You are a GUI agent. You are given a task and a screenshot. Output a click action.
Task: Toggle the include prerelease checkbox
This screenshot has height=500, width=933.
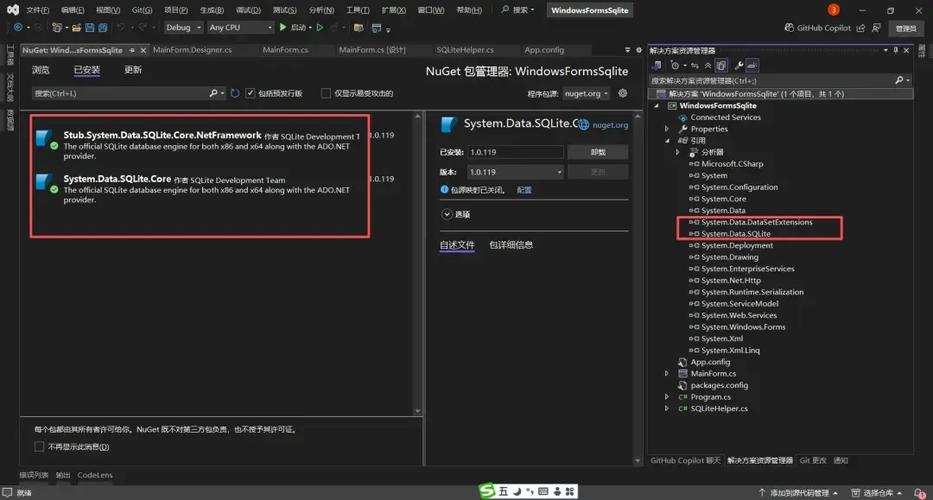[x=251, y=93]
